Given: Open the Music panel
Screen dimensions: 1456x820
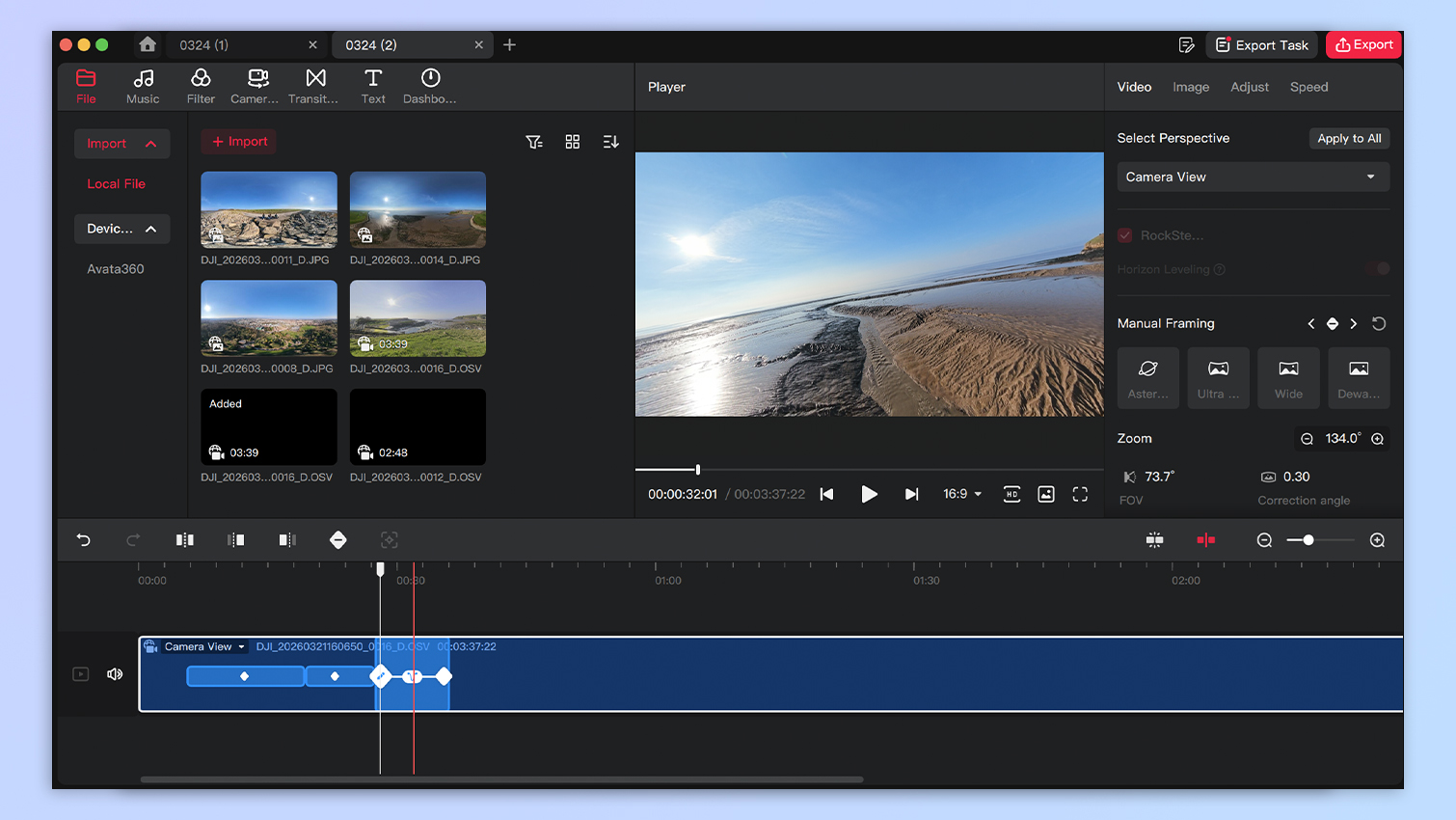Looking at the screenshot, I should 143,86.
